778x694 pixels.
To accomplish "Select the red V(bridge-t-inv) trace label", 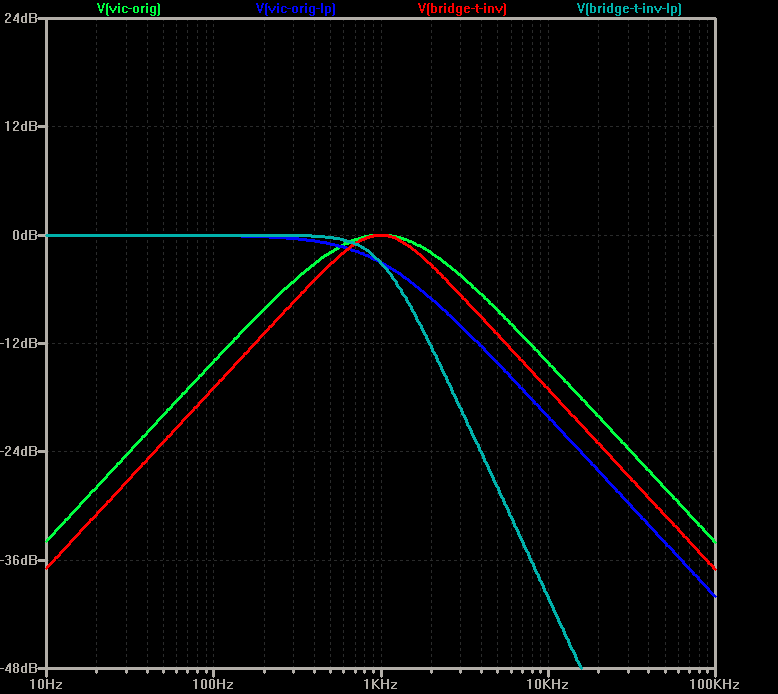I will pos(462,9).
